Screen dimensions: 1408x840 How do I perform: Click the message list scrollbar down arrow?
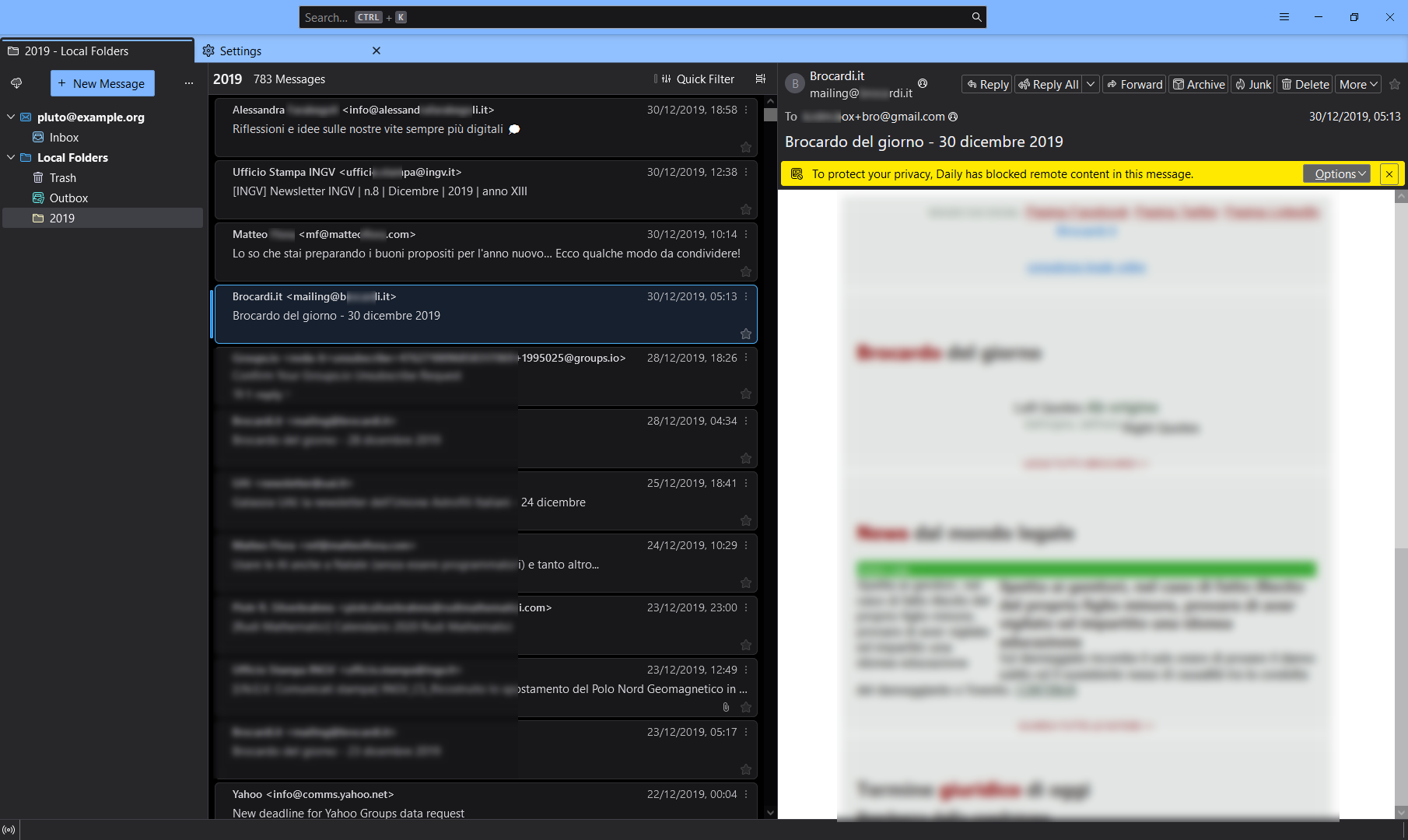(x=770, y=813)
